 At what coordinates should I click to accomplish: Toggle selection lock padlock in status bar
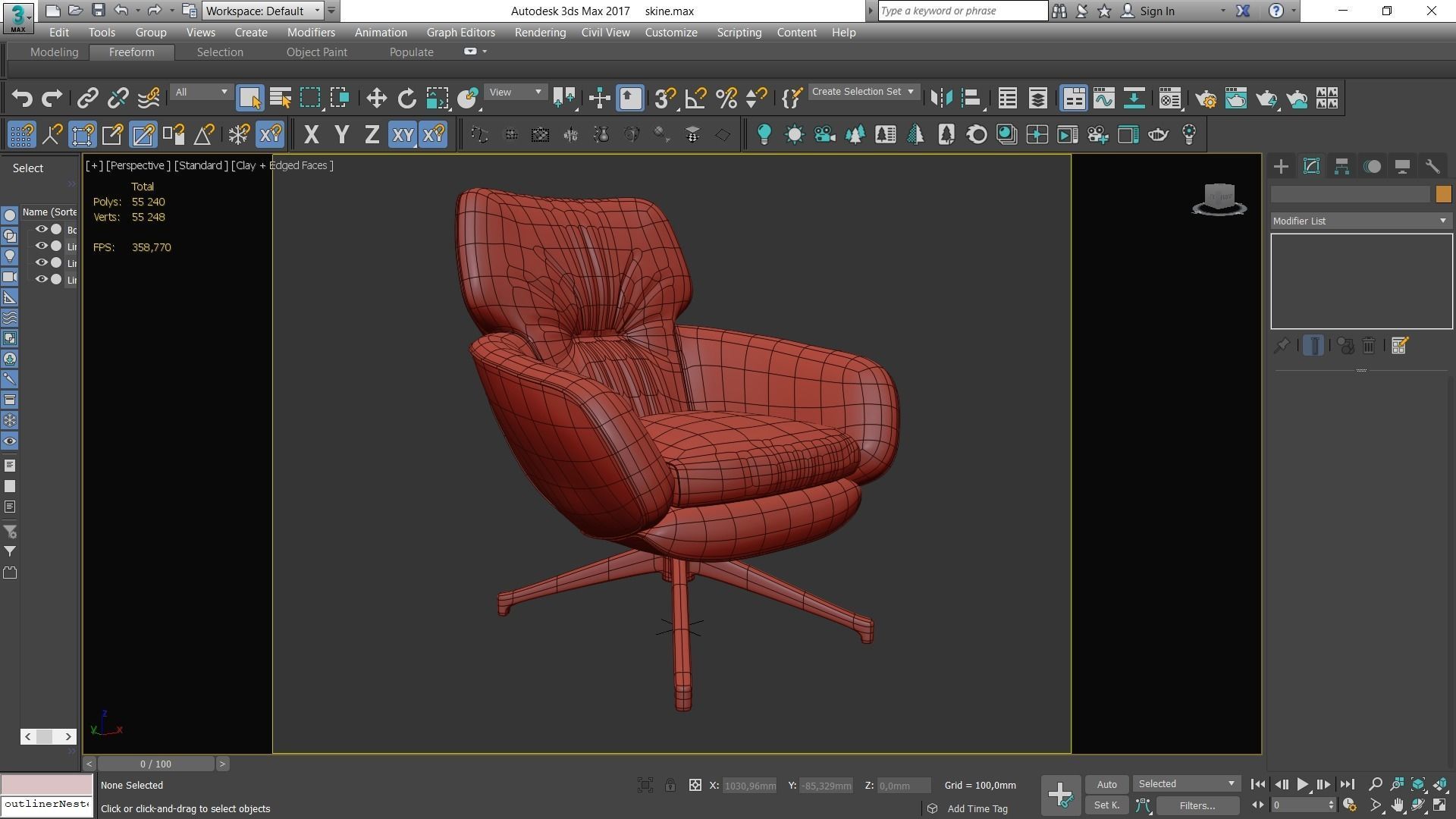pos(670,786)
